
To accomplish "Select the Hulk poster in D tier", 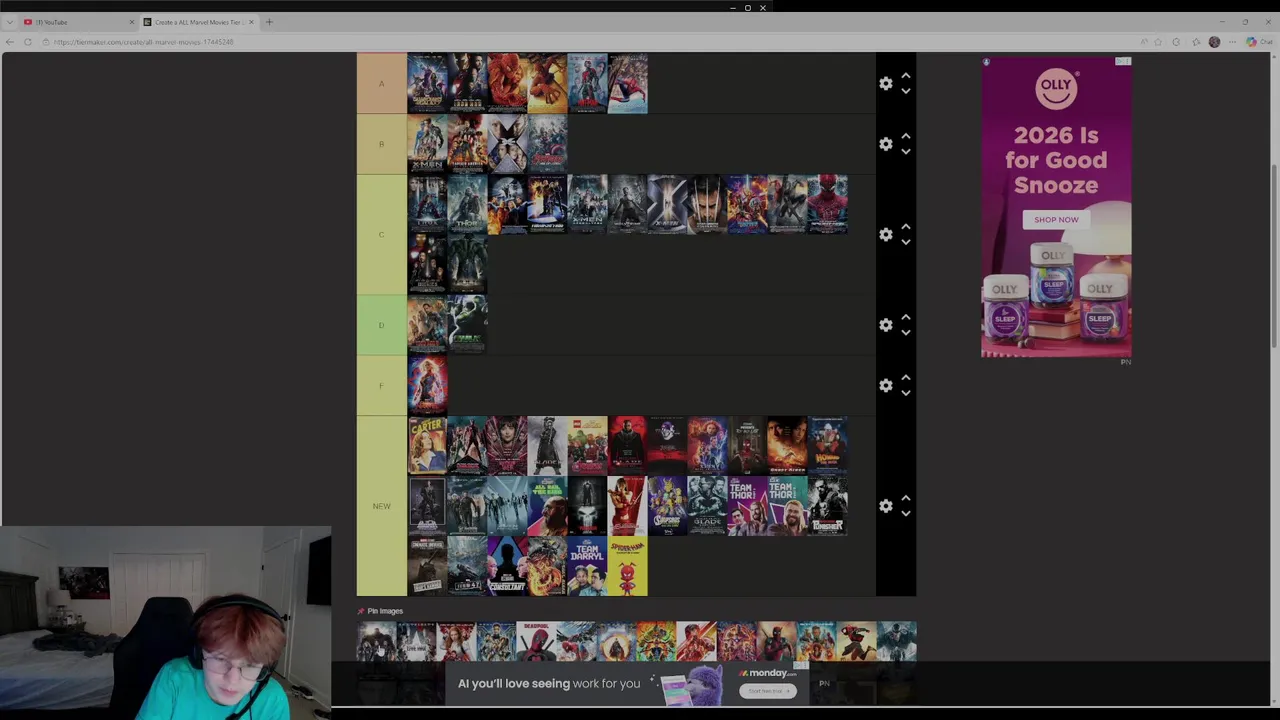I will tap(467, 325).
